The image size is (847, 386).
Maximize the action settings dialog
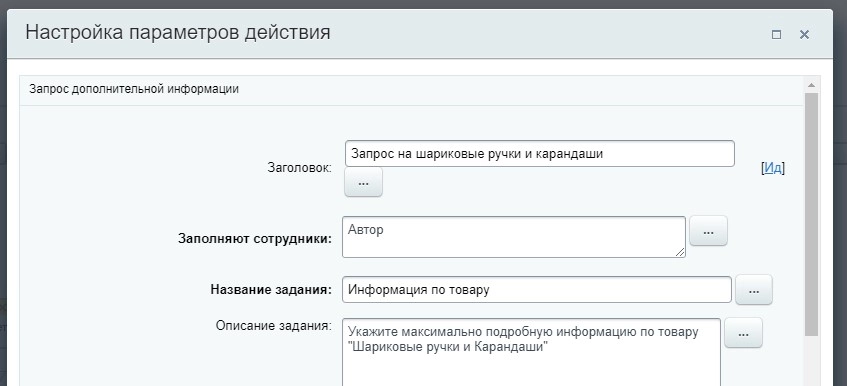(776, 35)
